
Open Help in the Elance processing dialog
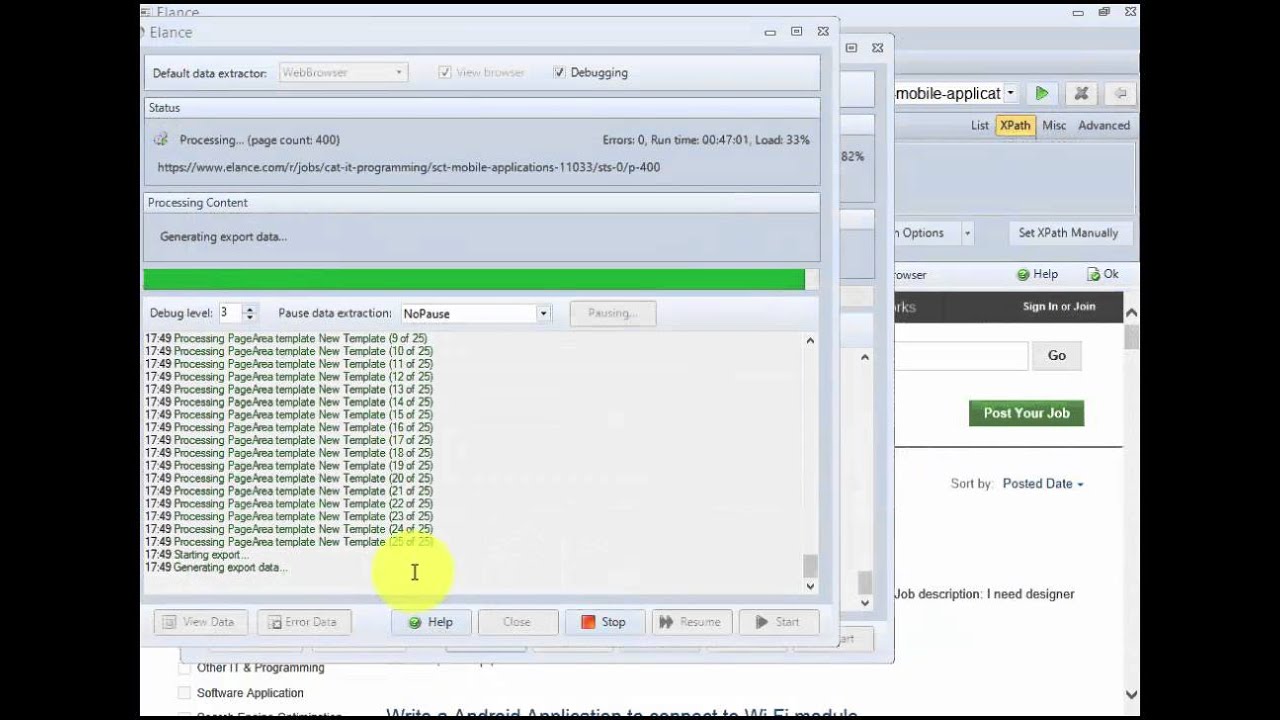click(431, 622)
